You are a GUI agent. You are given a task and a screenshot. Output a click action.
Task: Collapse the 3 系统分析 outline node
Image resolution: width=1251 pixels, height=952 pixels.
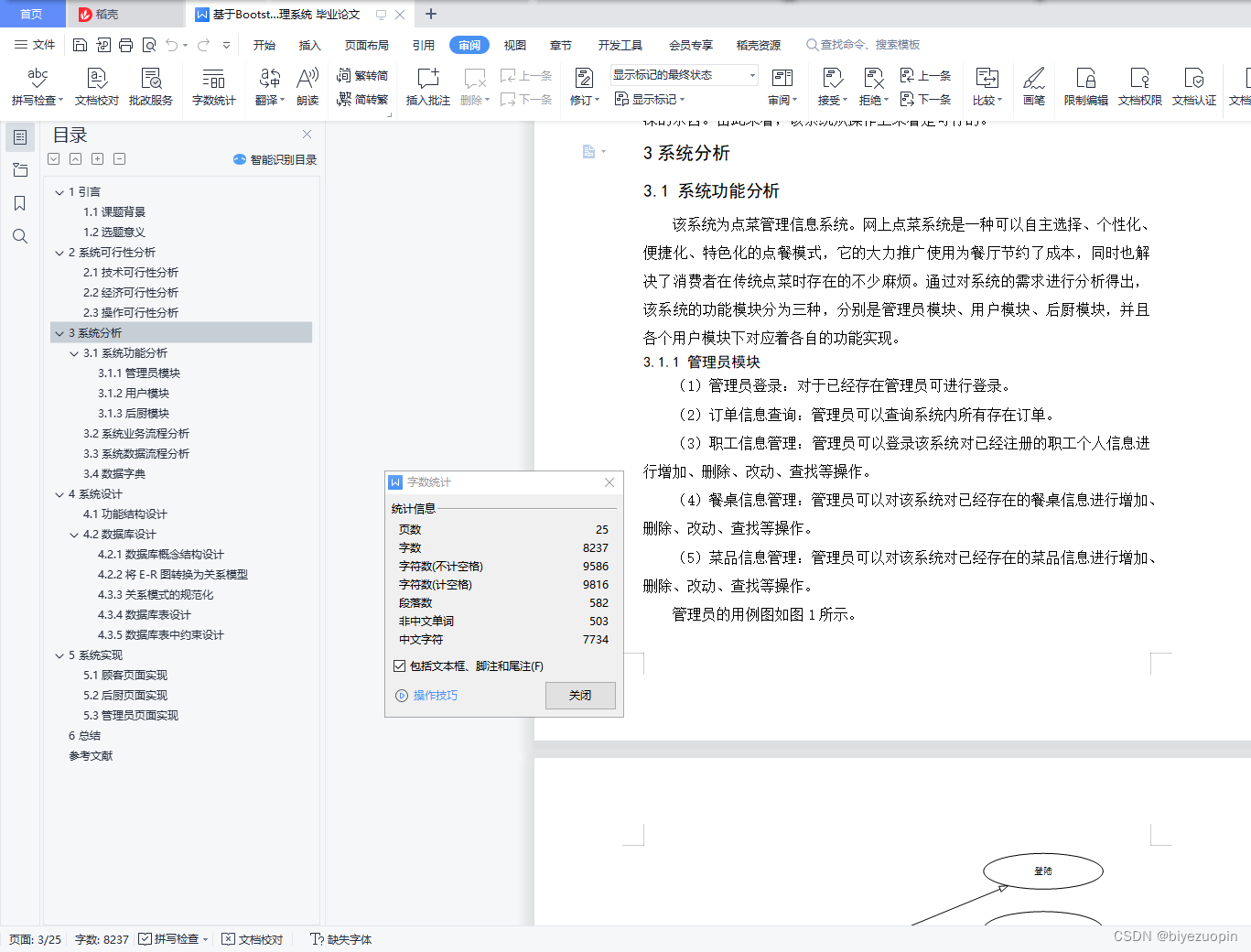(59, 333)
